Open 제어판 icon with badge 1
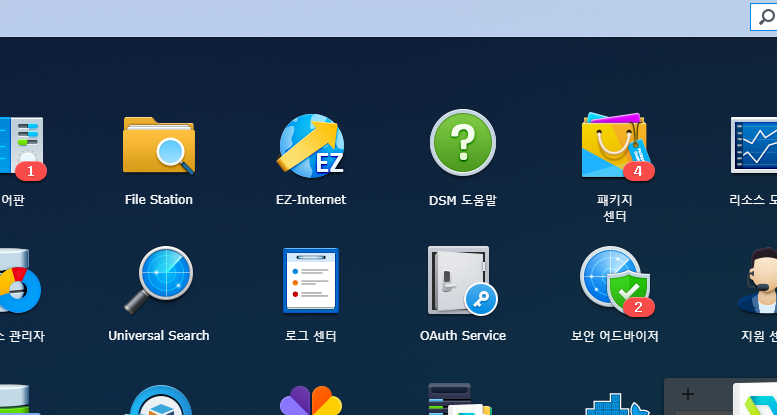This screenshot has width=777, height=415. pyautogui.click(x=20, y=145)
